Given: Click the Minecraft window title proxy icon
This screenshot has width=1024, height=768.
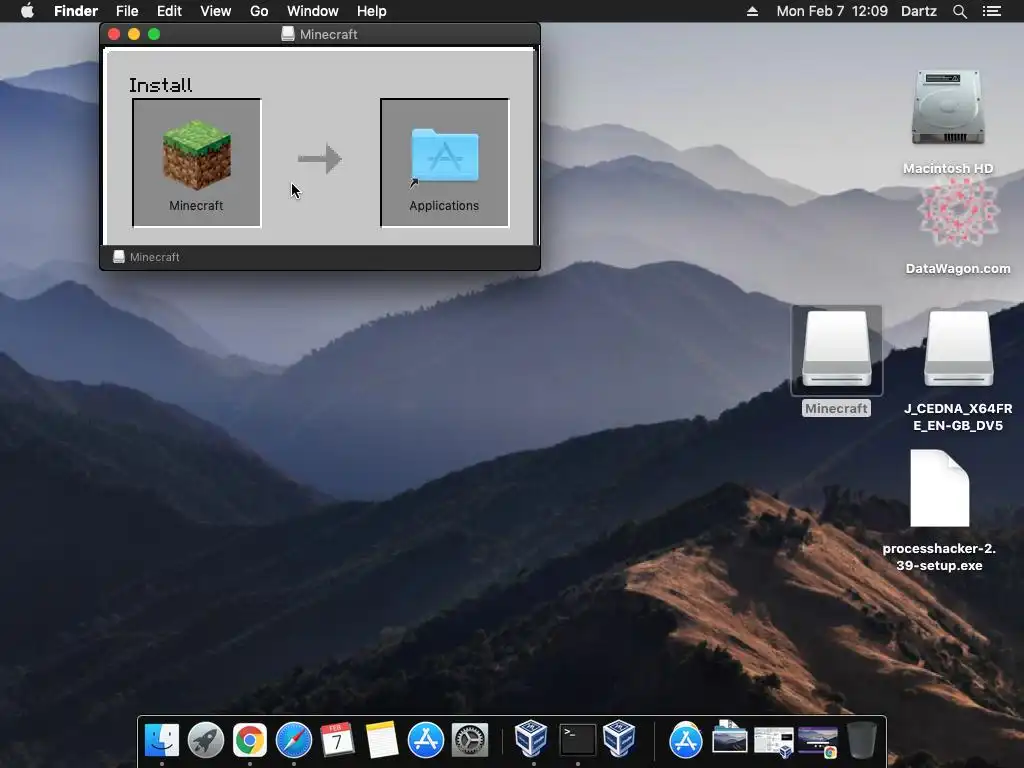Looking at the screenshot, I should (x=287, y=34).
